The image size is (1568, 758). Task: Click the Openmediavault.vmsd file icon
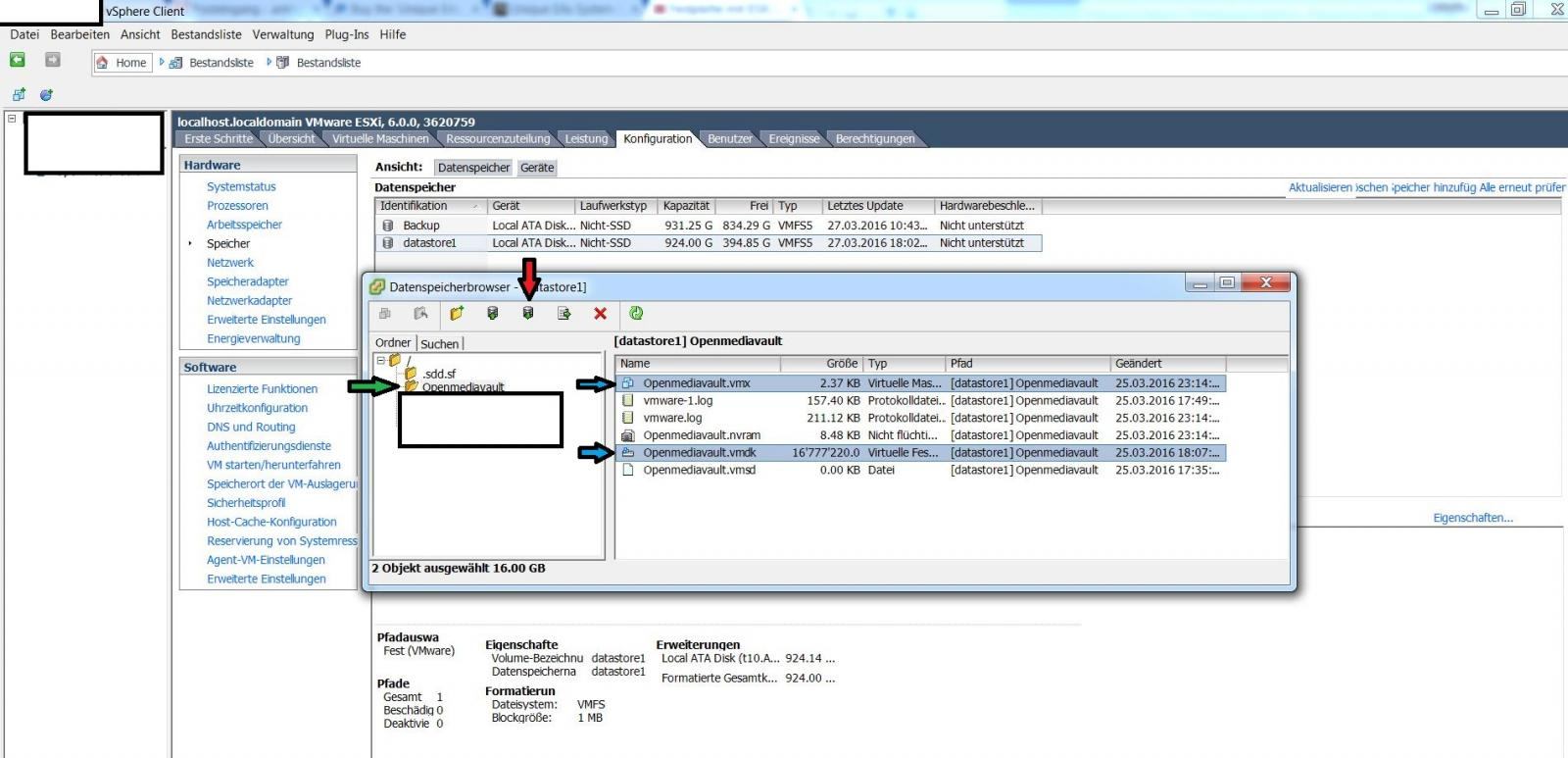point(628,471)
